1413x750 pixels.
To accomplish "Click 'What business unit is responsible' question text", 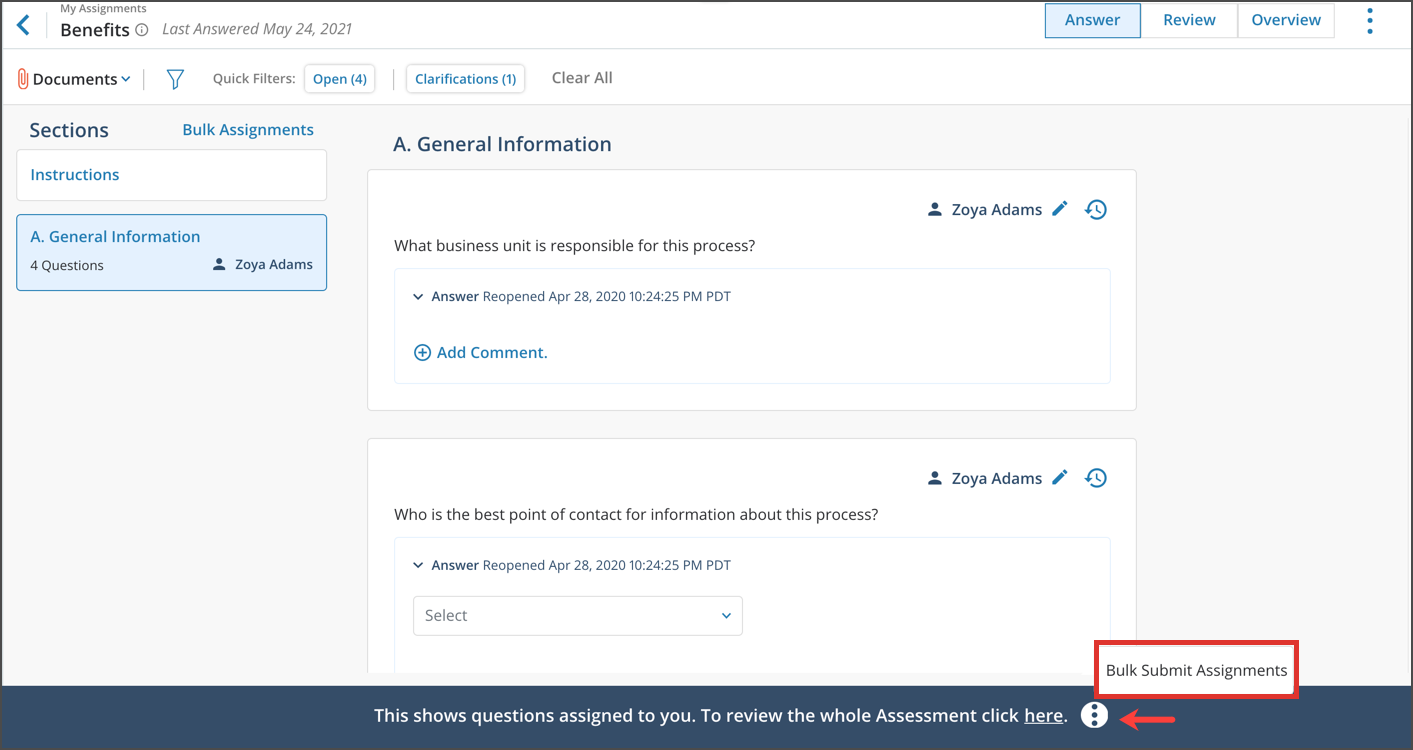I will [x=574, y=246].
